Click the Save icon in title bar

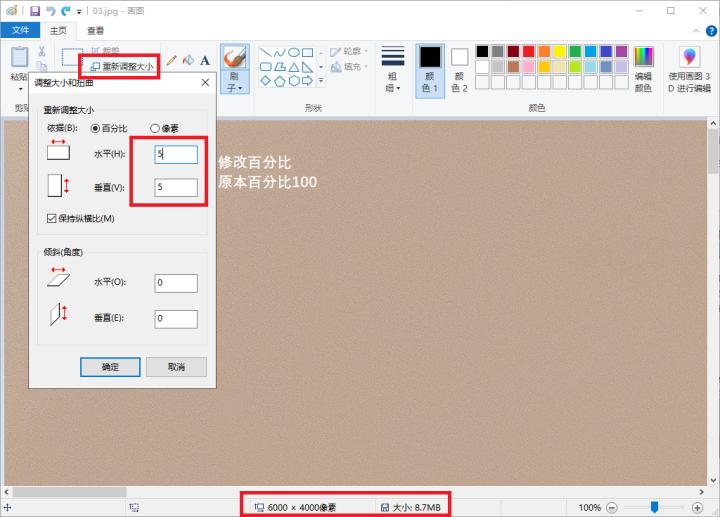click(34, 10)
